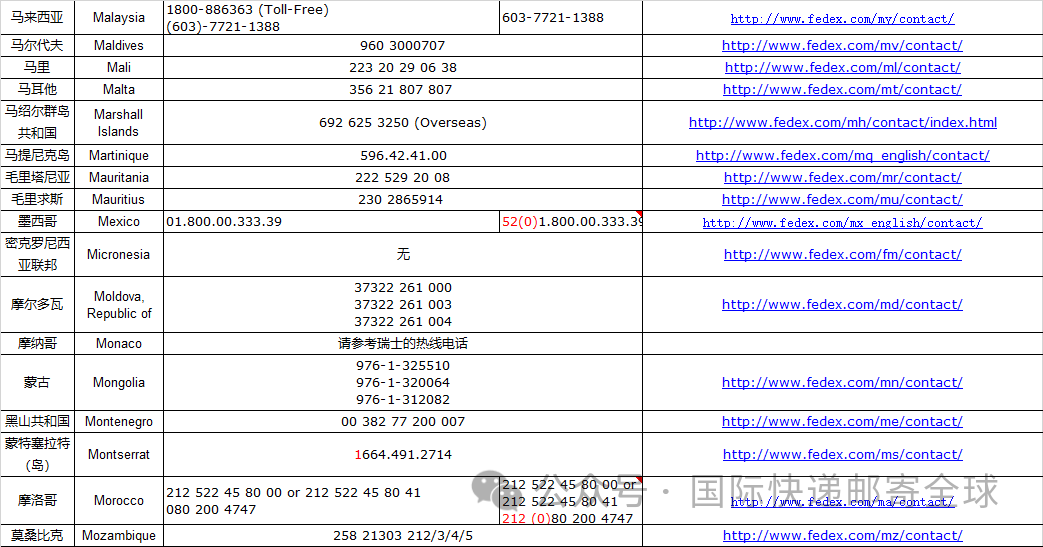Select the Mongolia 976-1-325510 numbers cell
This screenshot has height=547, width=1043.
click(402, 383)
